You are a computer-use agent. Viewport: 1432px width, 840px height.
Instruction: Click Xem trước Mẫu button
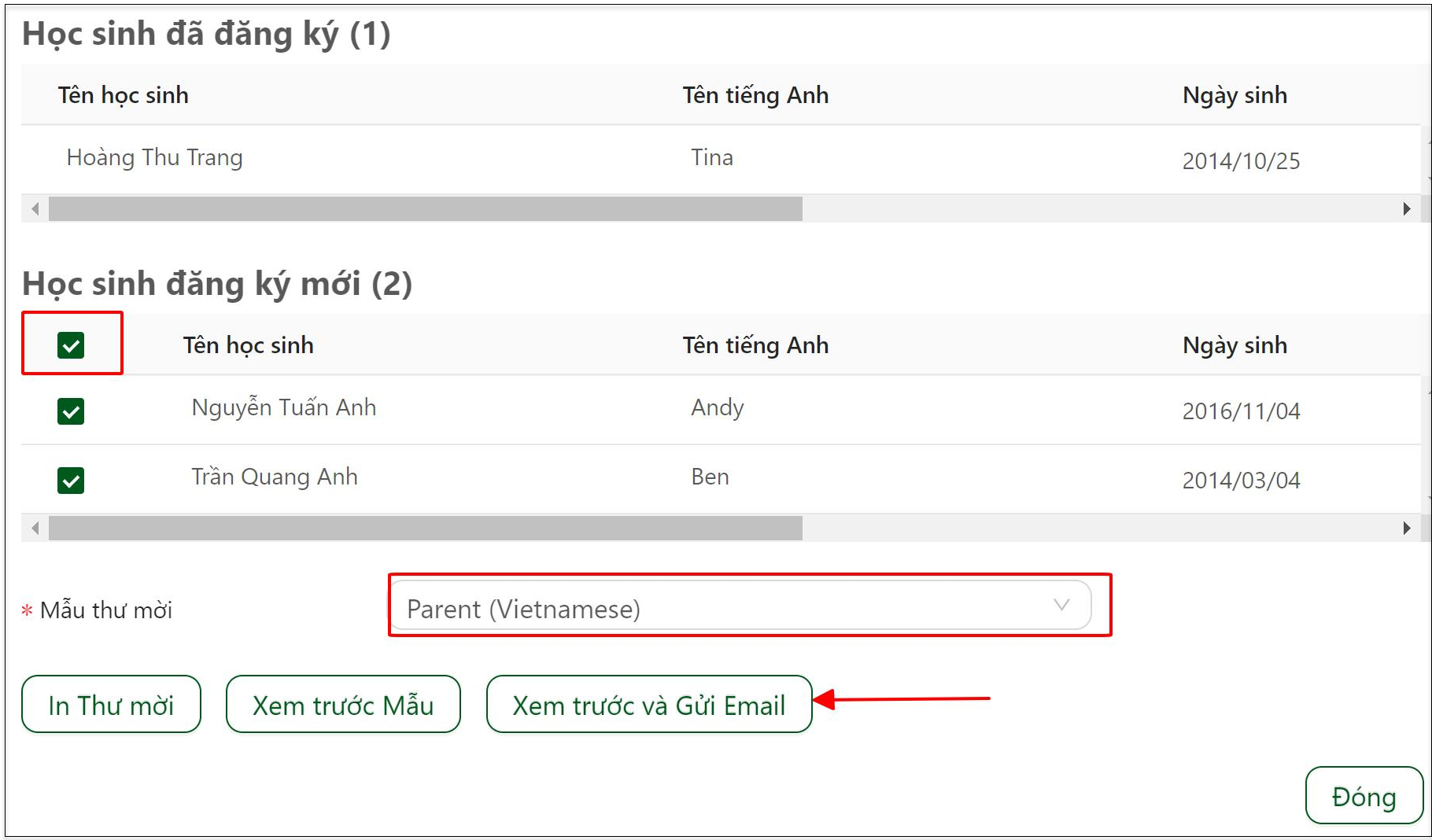343,706
